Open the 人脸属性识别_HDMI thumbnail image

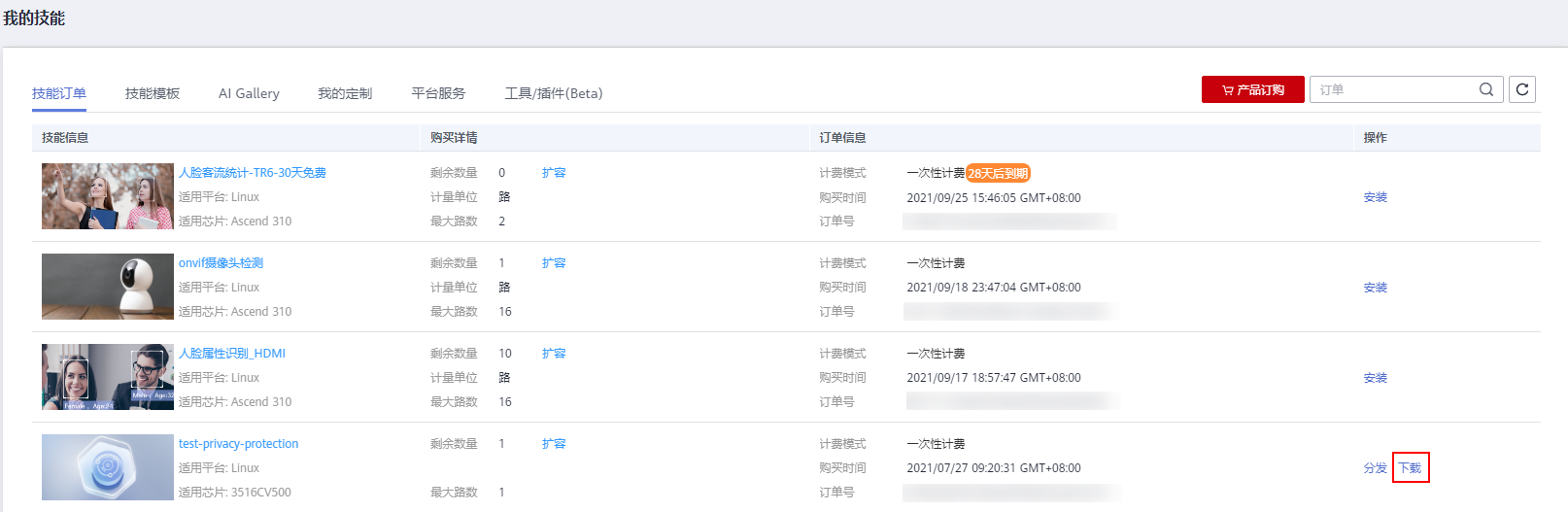(x=108, y=377)
